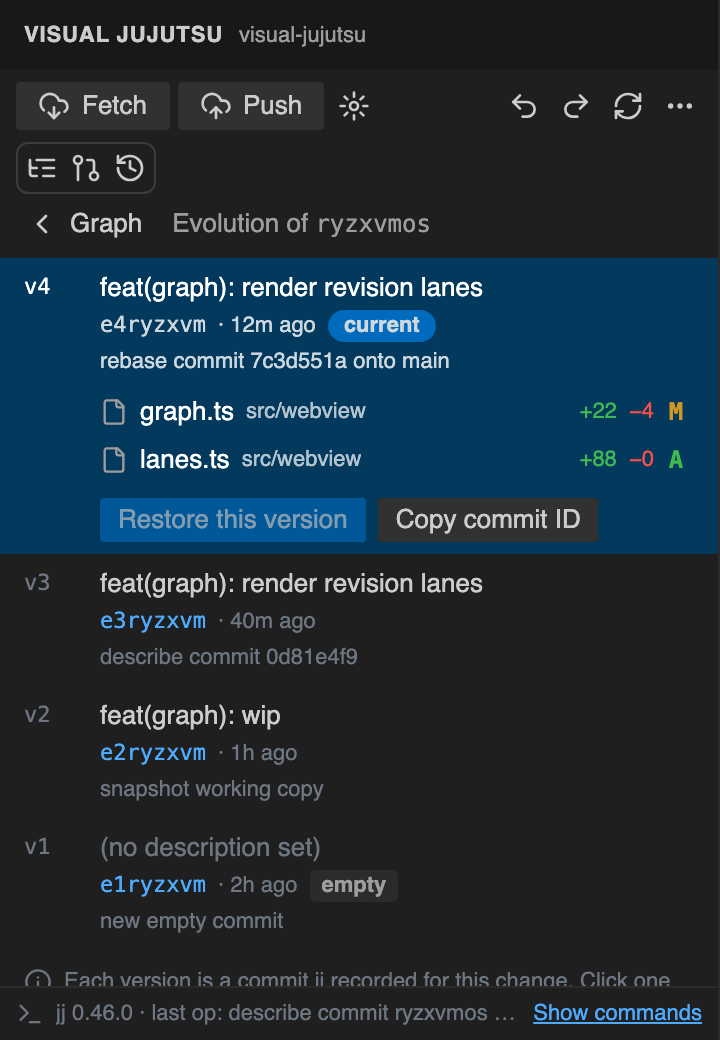Screen dimensions: 720x1040
Task: Refresh the repository with the sync icon
Action: click(x=628, y=106)
